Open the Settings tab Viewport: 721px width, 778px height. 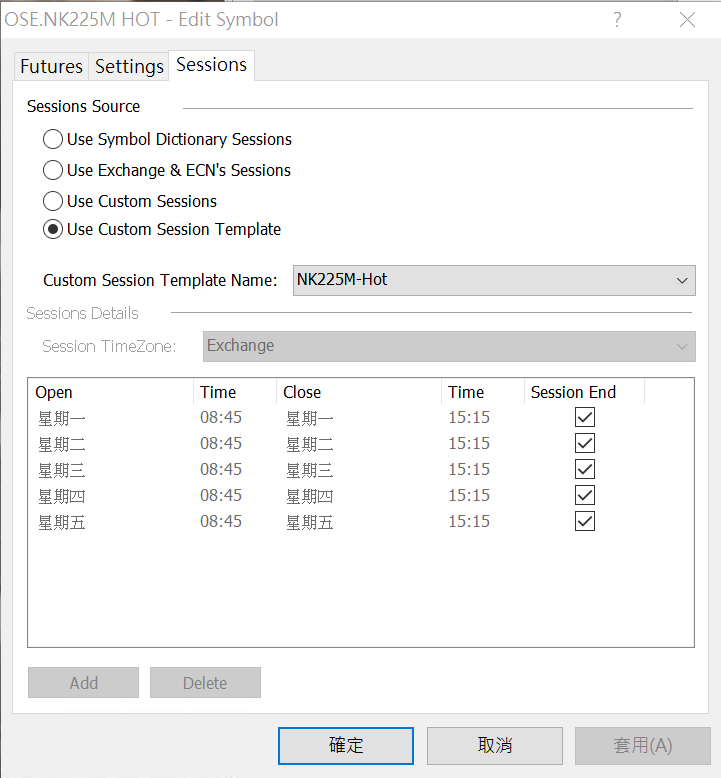point(129,67)
